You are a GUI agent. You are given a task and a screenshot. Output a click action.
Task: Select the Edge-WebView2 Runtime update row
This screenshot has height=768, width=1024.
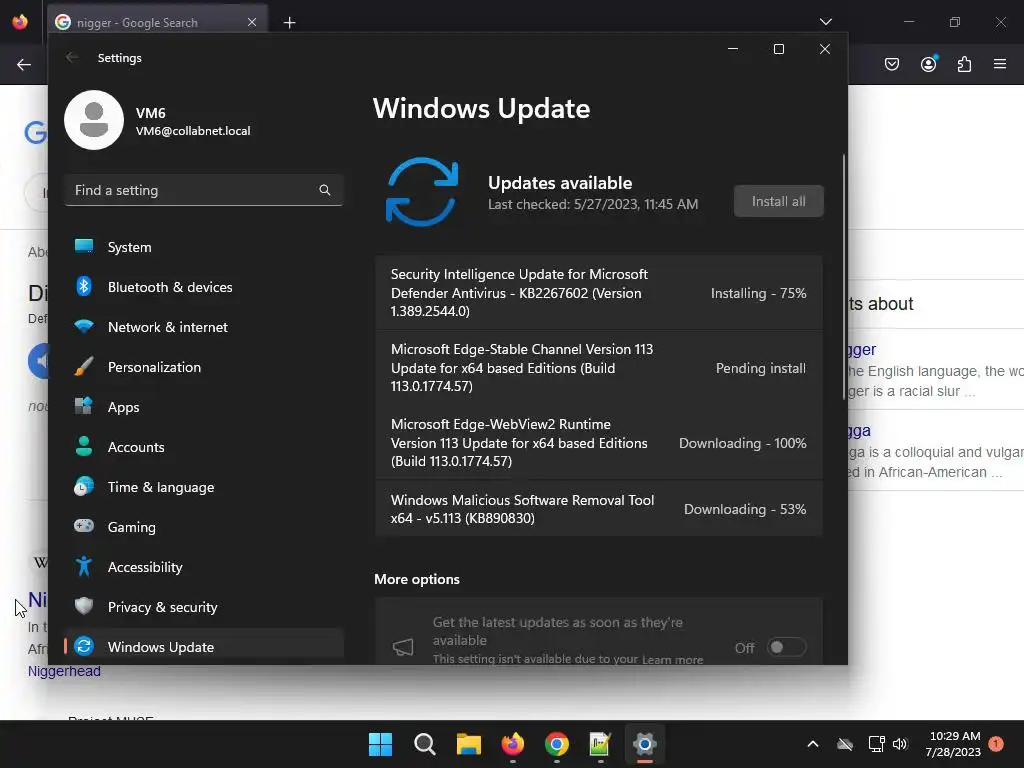pos(599,443)
